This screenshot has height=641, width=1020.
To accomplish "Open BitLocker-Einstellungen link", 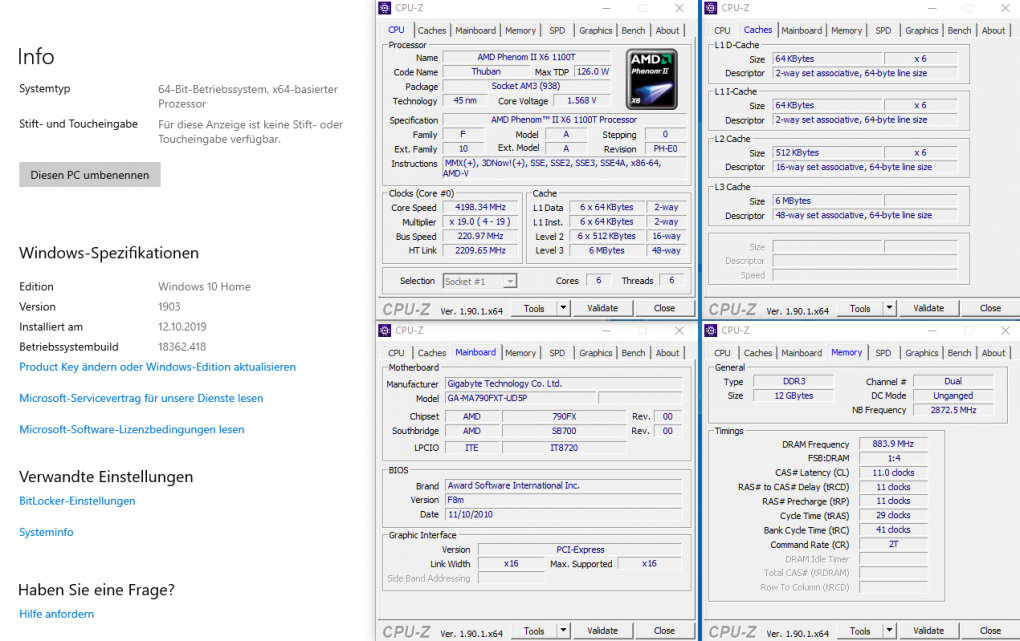I will click(x=77, y=501).
